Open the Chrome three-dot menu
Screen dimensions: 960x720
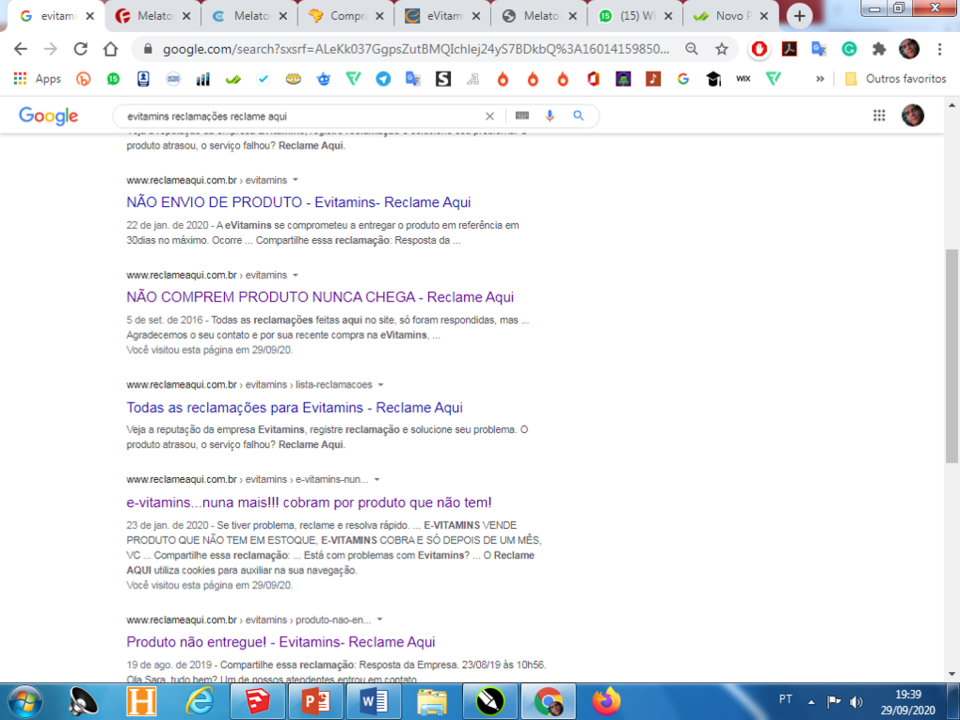940,50
